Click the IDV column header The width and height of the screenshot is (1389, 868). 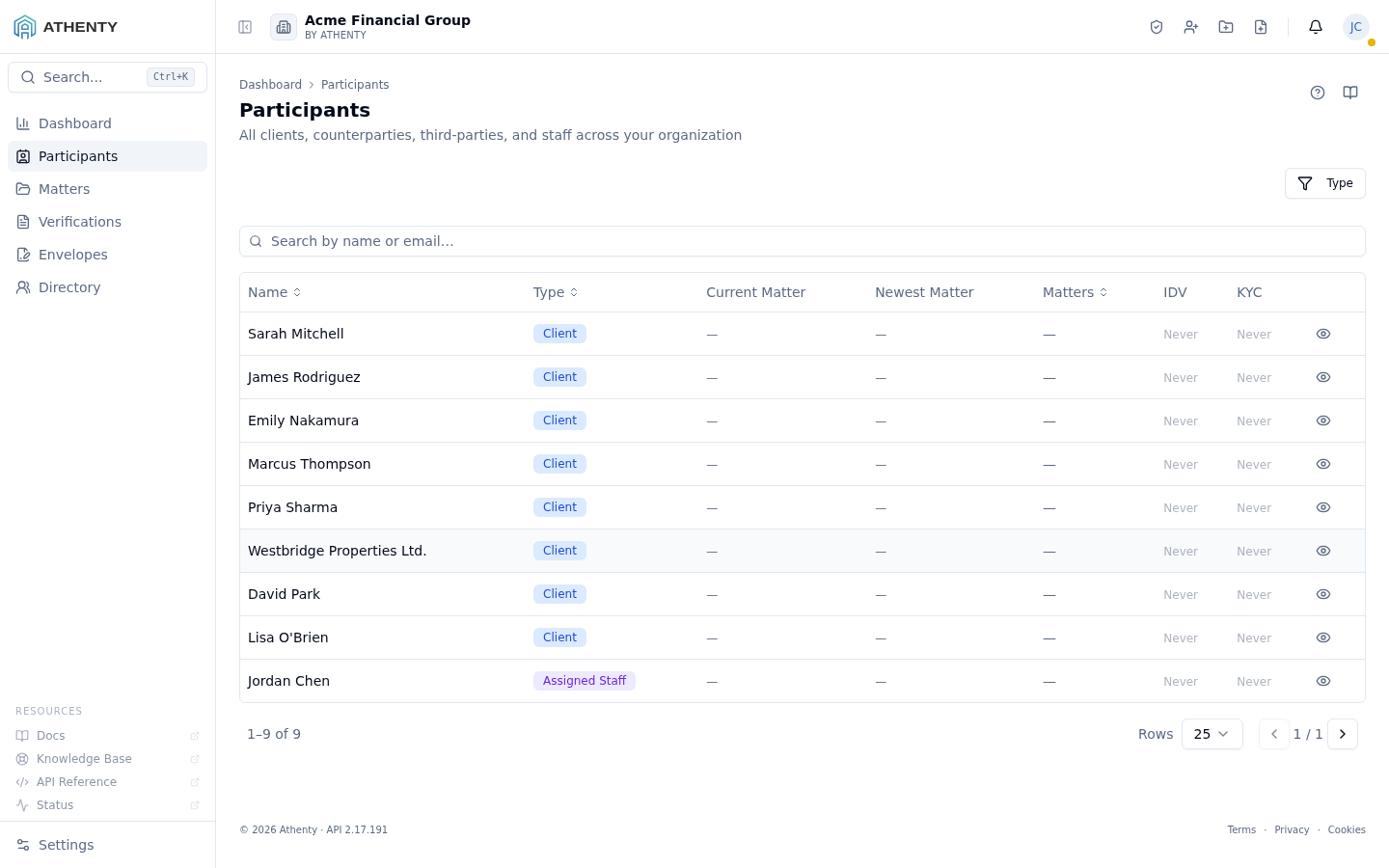(x=1175, y=292)
